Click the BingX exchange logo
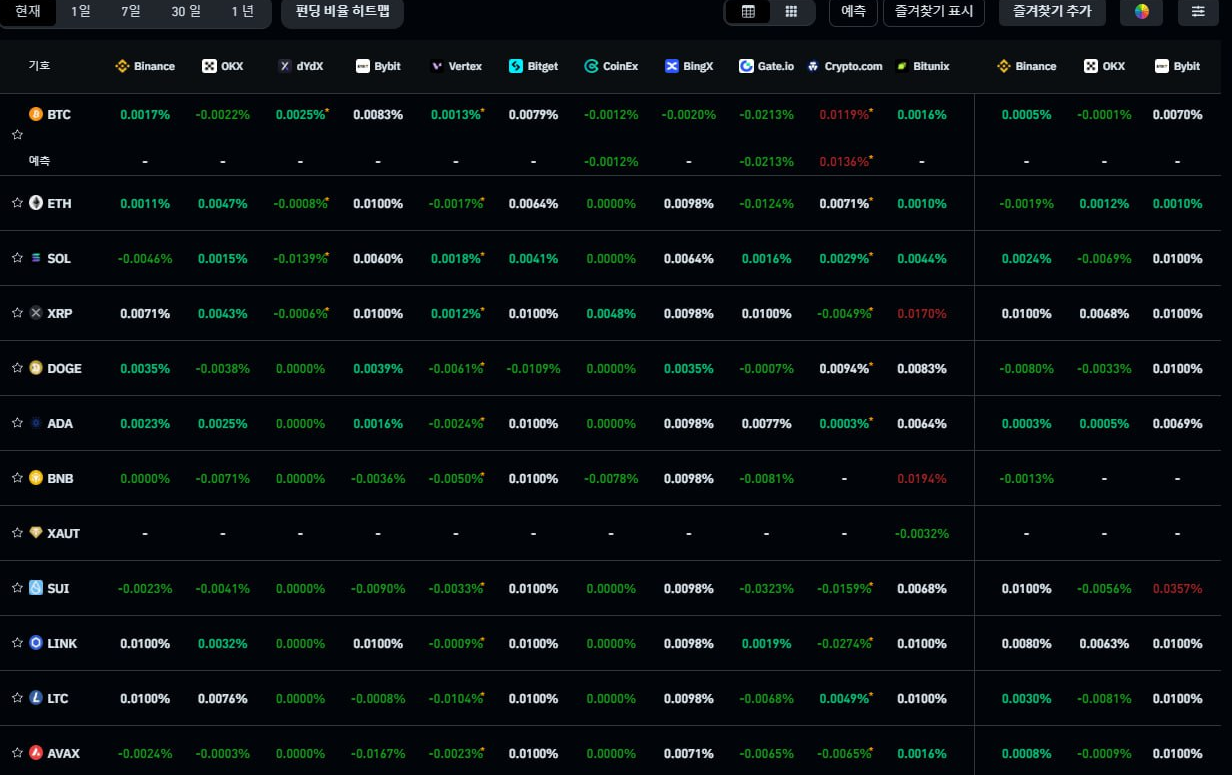The height and width of the screenshot is (775, 1232). (672, 66)
